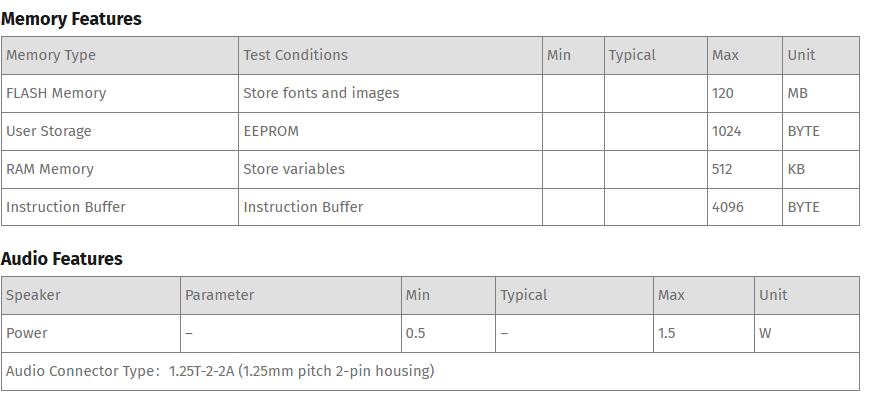Select the FLASH Memory cell

(120, 93)
